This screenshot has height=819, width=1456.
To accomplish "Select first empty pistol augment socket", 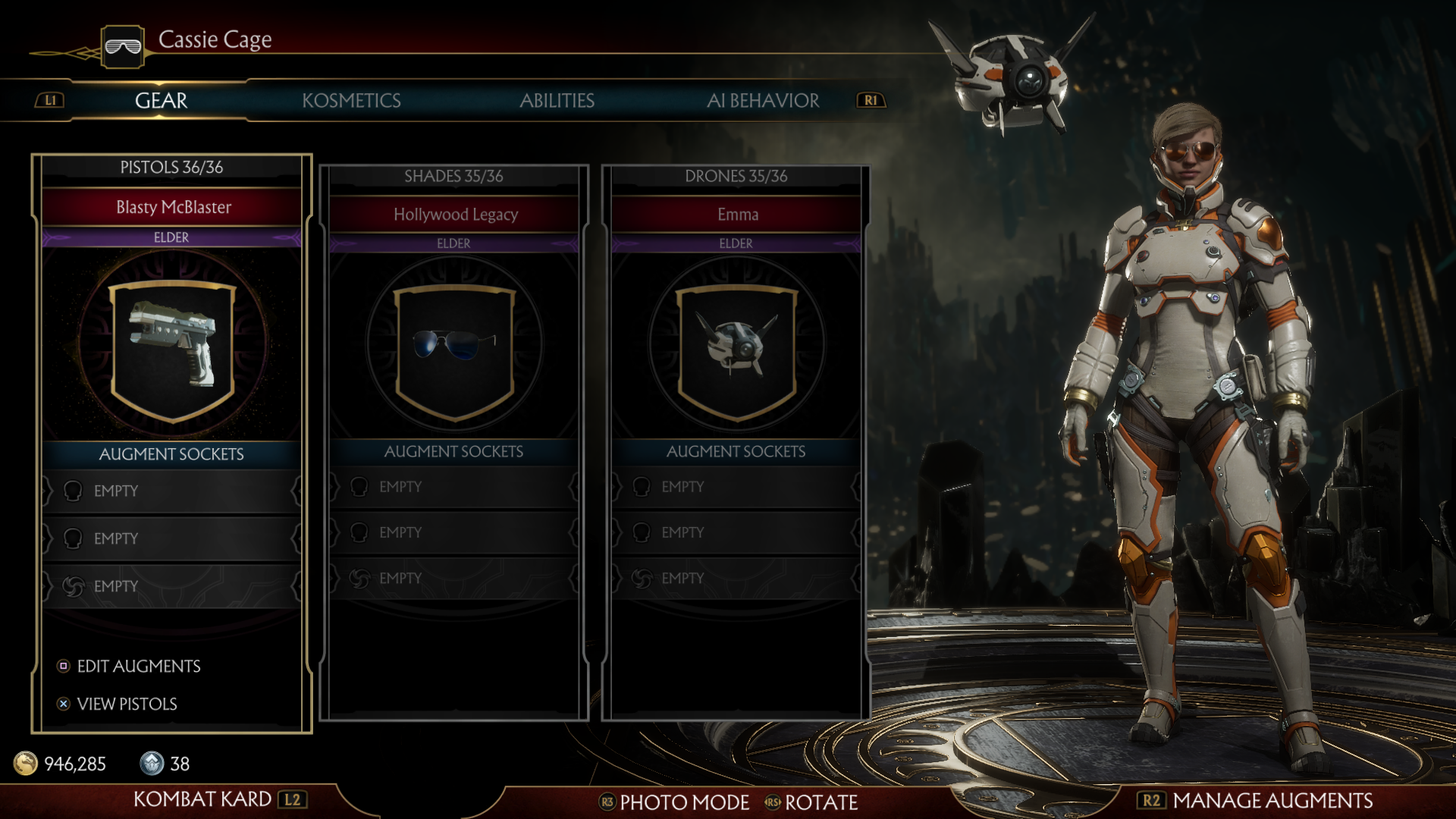I will [172, 491].
